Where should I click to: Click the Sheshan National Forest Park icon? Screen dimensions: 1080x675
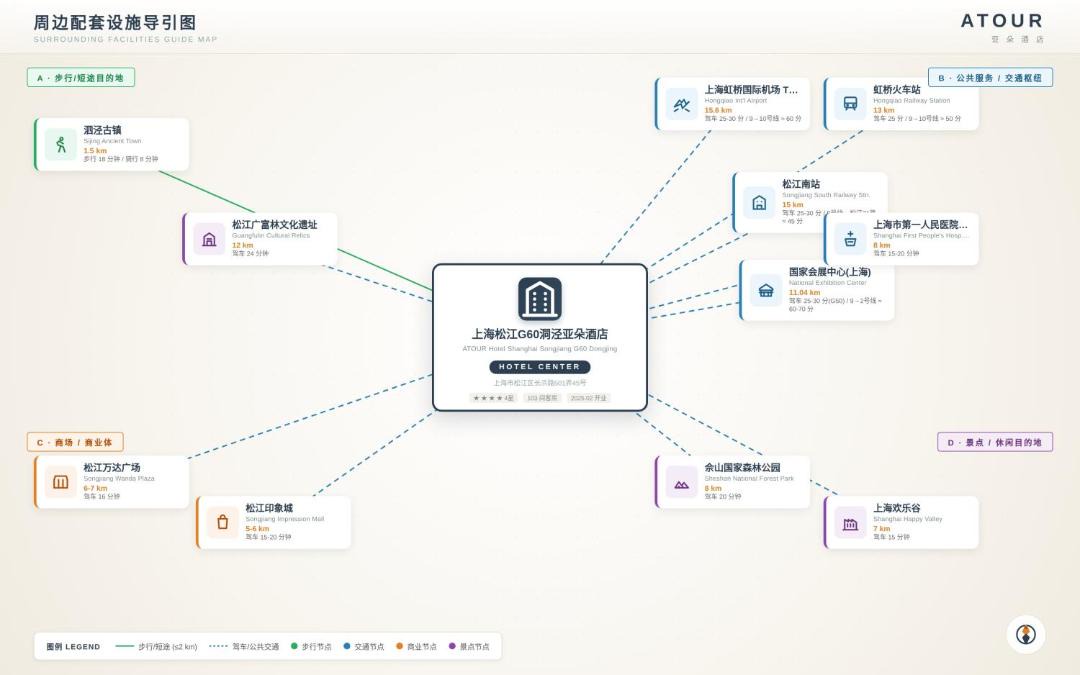[x=682, y=482]
